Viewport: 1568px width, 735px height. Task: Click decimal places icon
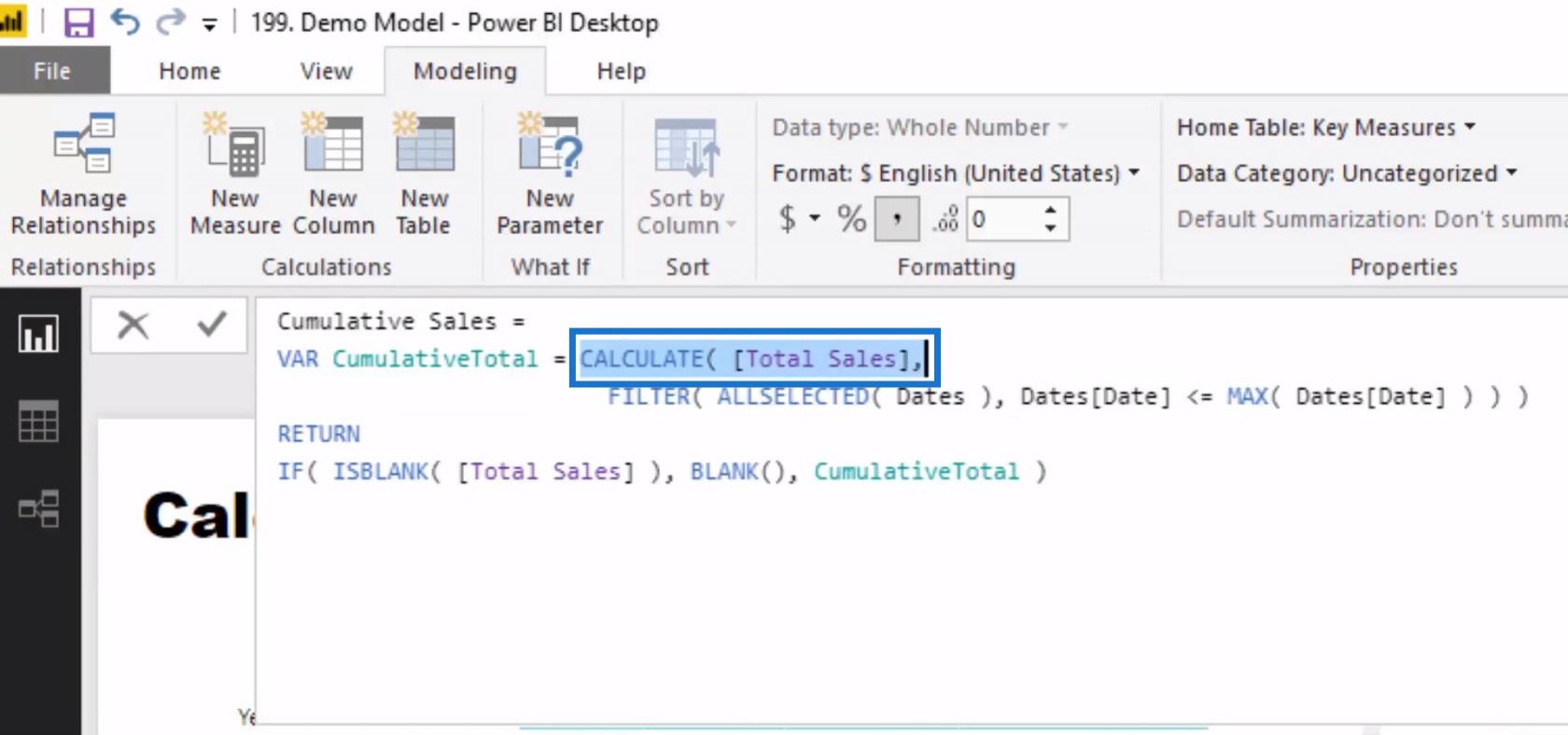(x=945, y=219)
